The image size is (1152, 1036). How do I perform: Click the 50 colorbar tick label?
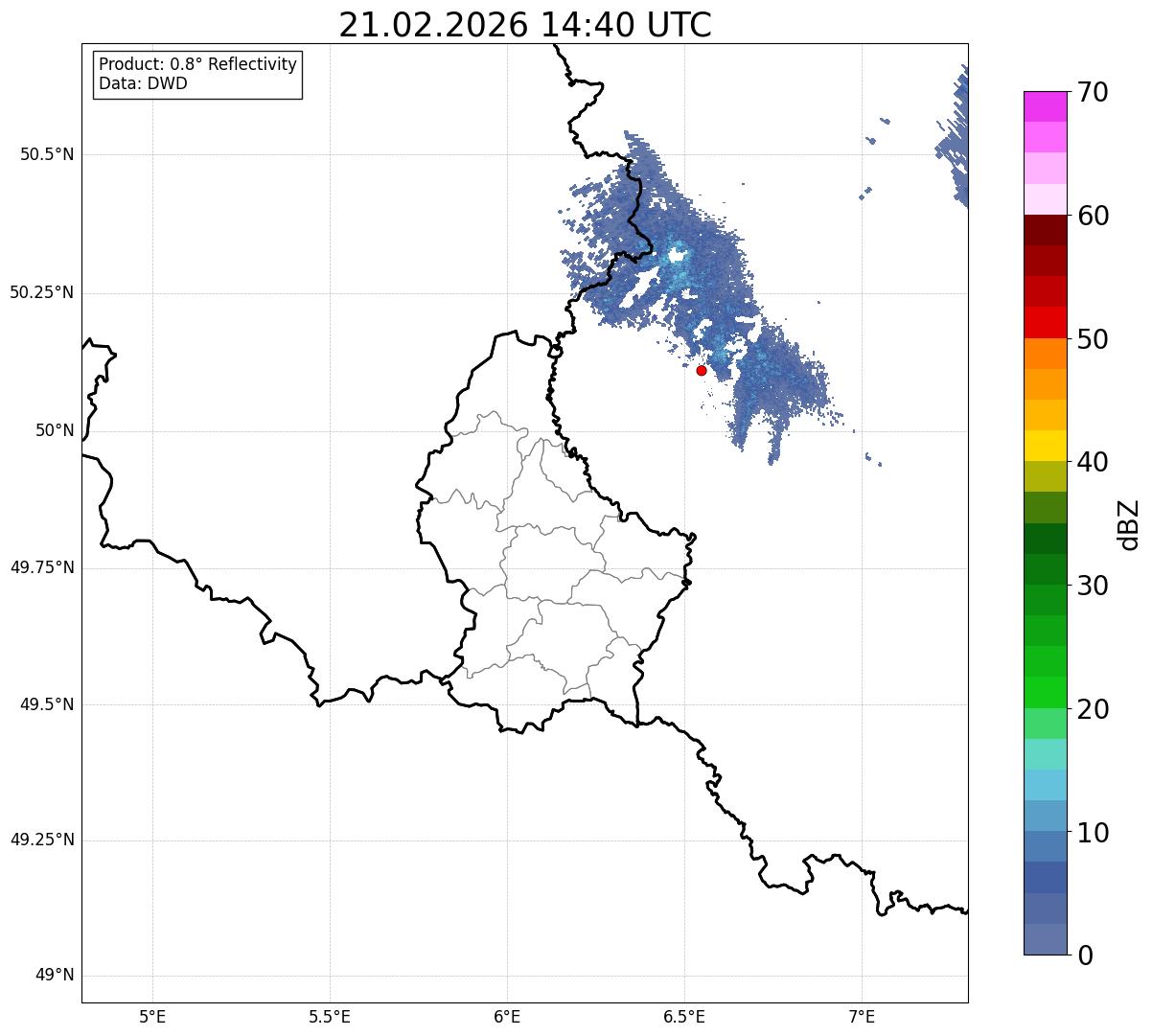1092,339
